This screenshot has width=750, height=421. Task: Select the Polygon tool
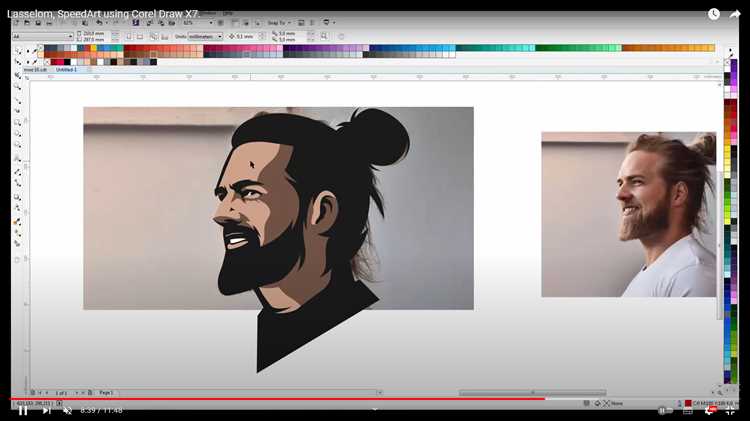18,146
